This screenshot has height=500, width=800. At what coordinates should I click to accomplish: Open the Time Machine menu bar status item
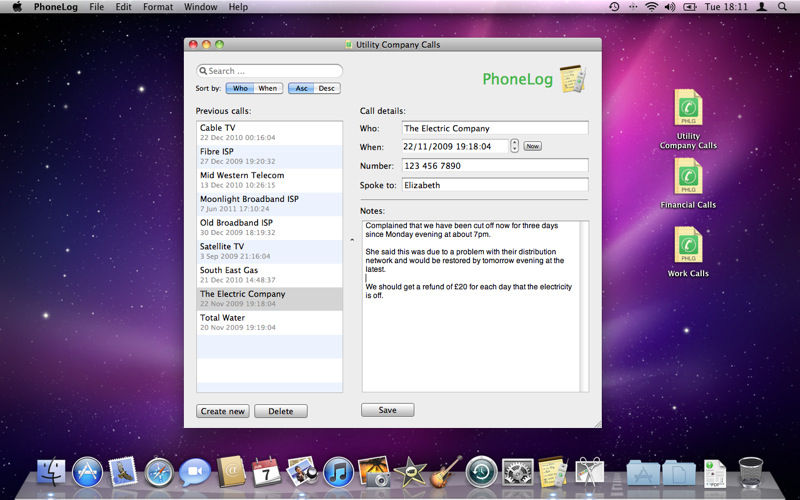pos(614,7)
